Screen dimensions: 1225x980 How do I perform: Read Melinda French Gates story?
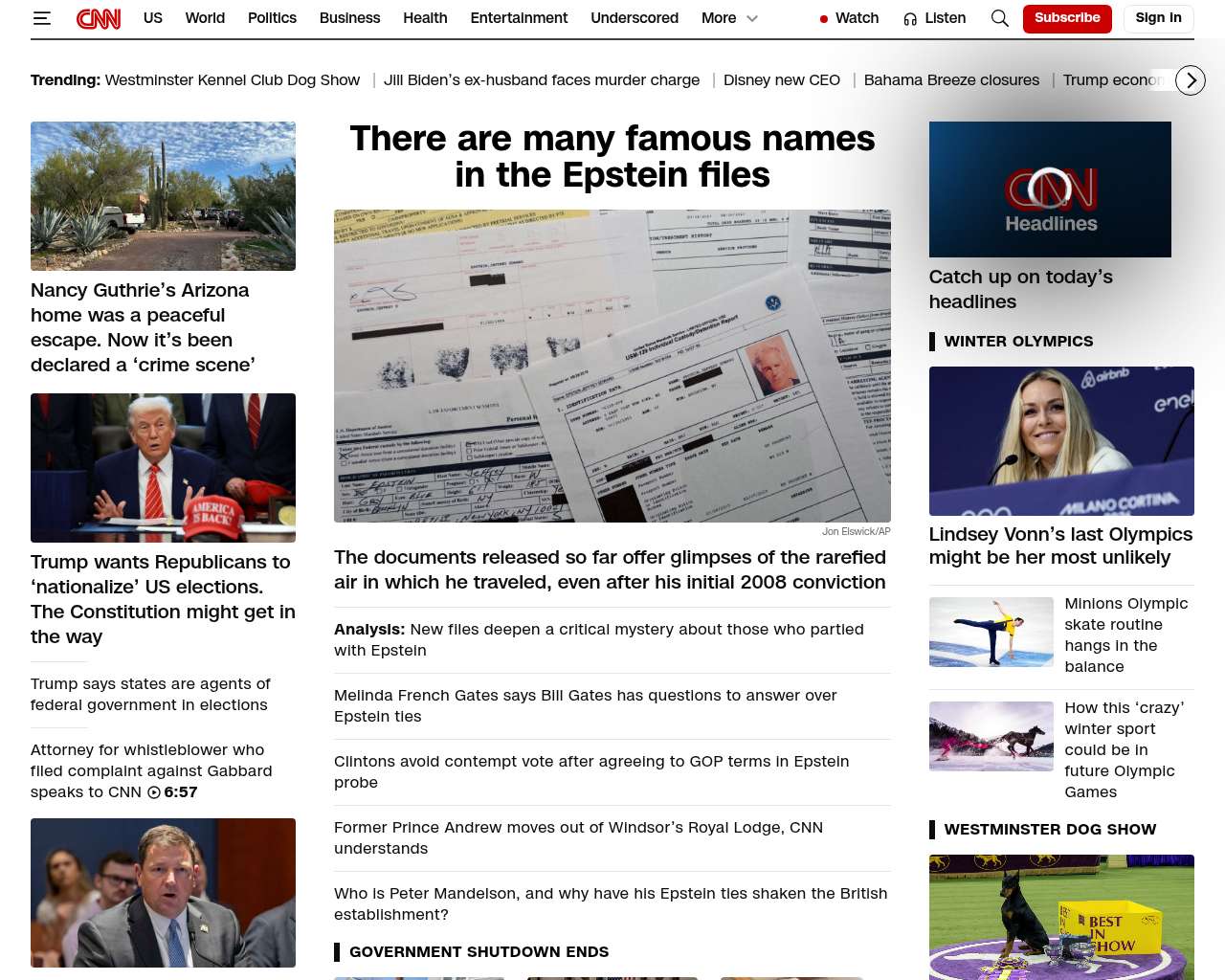pyautogui.click(x=586, y=705)
